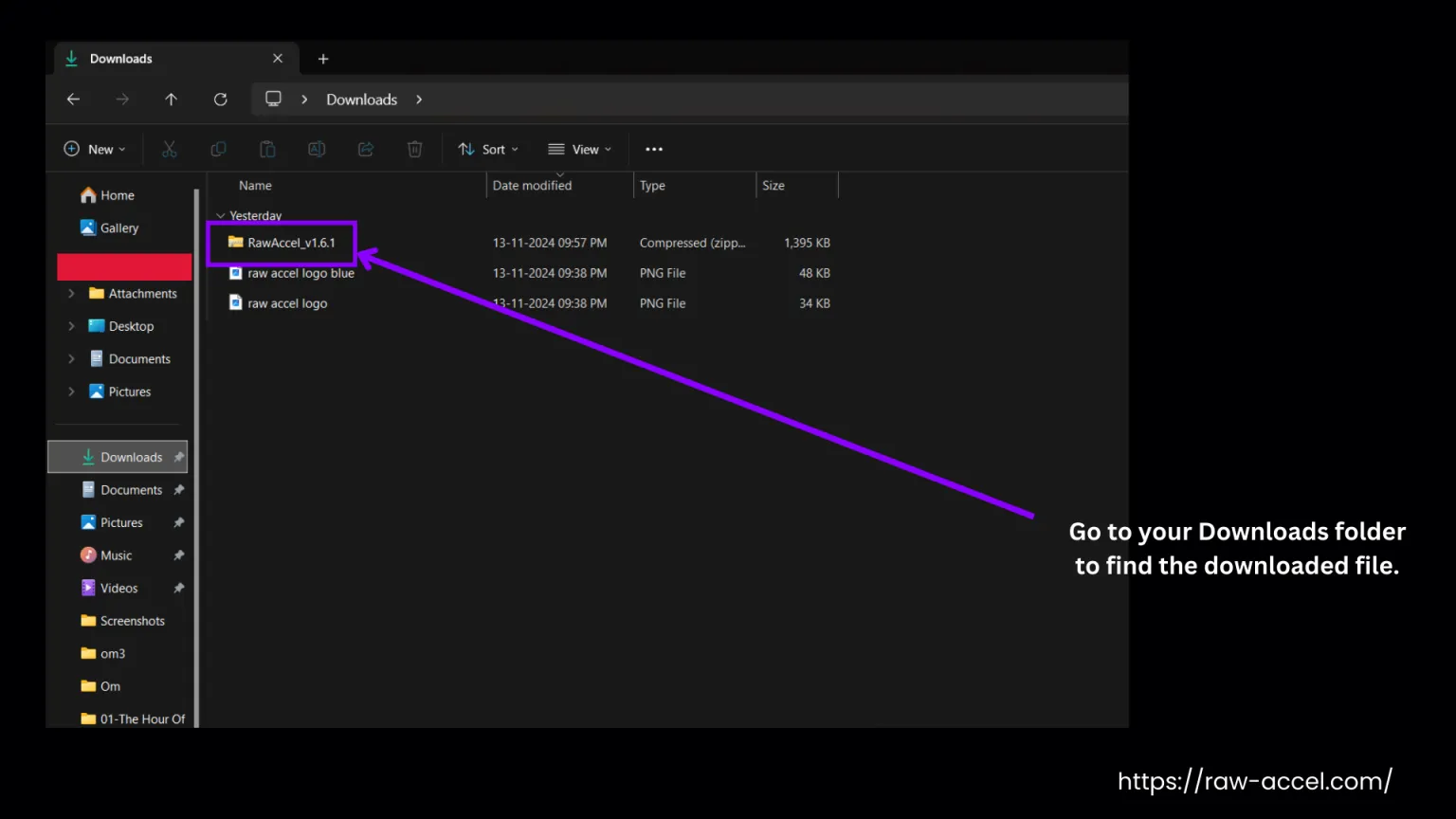Click the Paste icon in the toolbar

(x=266, y=149)
